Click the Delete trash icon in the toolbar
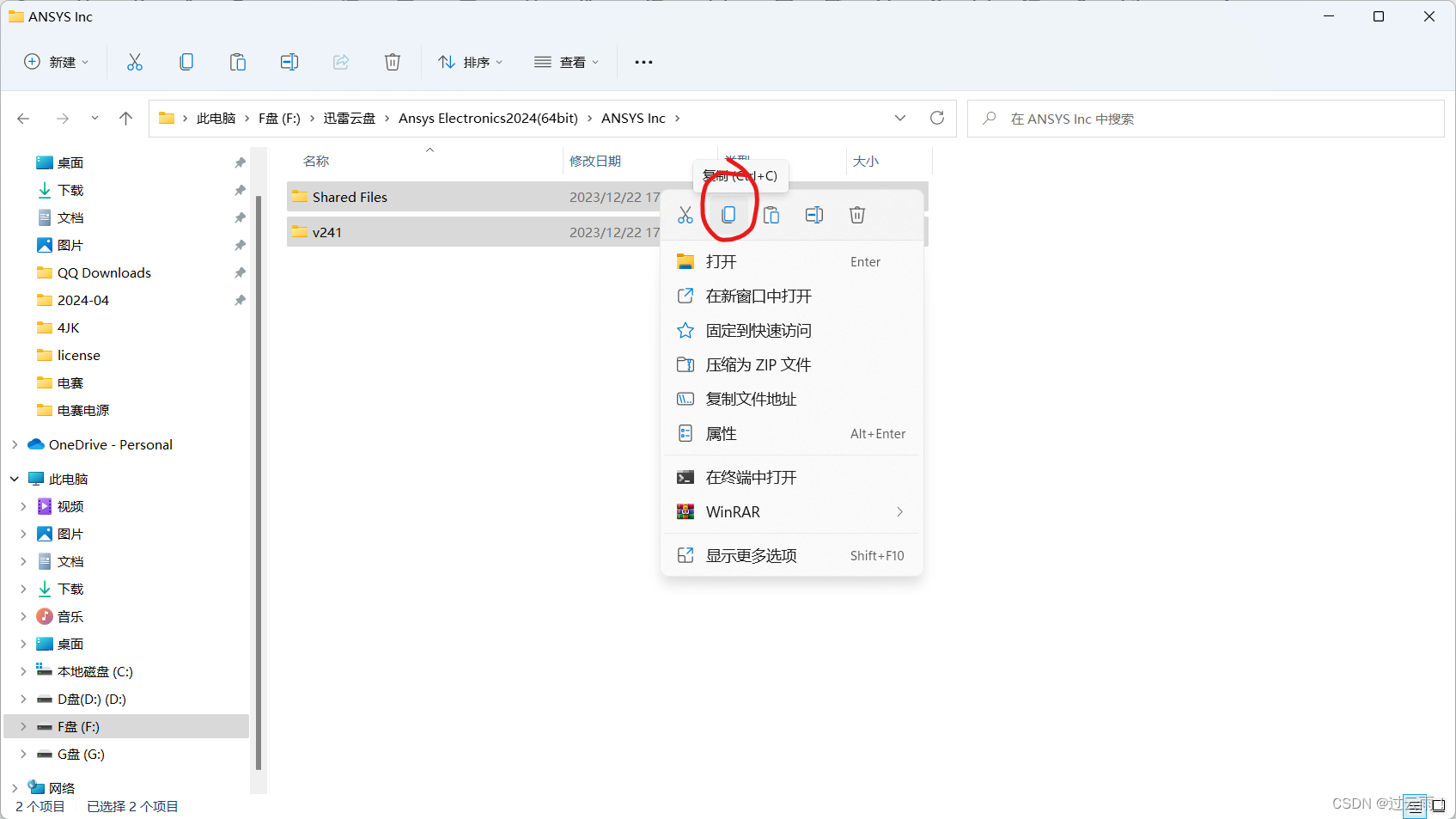 [393, 61]
